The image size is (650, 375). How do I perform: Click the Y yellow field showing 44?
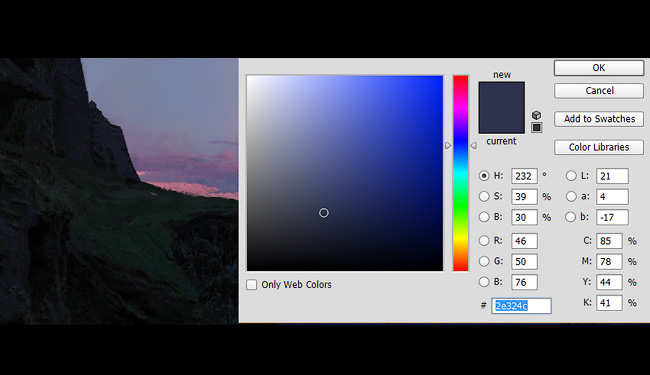[609, 282]
